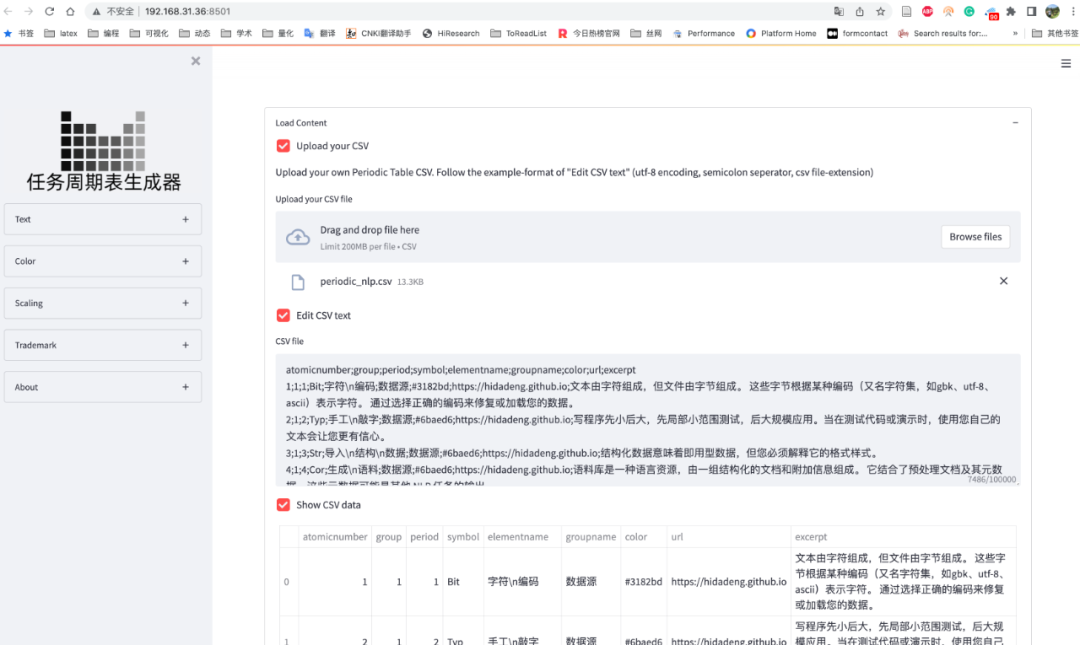Click the #3182bd color cell

point(643,582)
